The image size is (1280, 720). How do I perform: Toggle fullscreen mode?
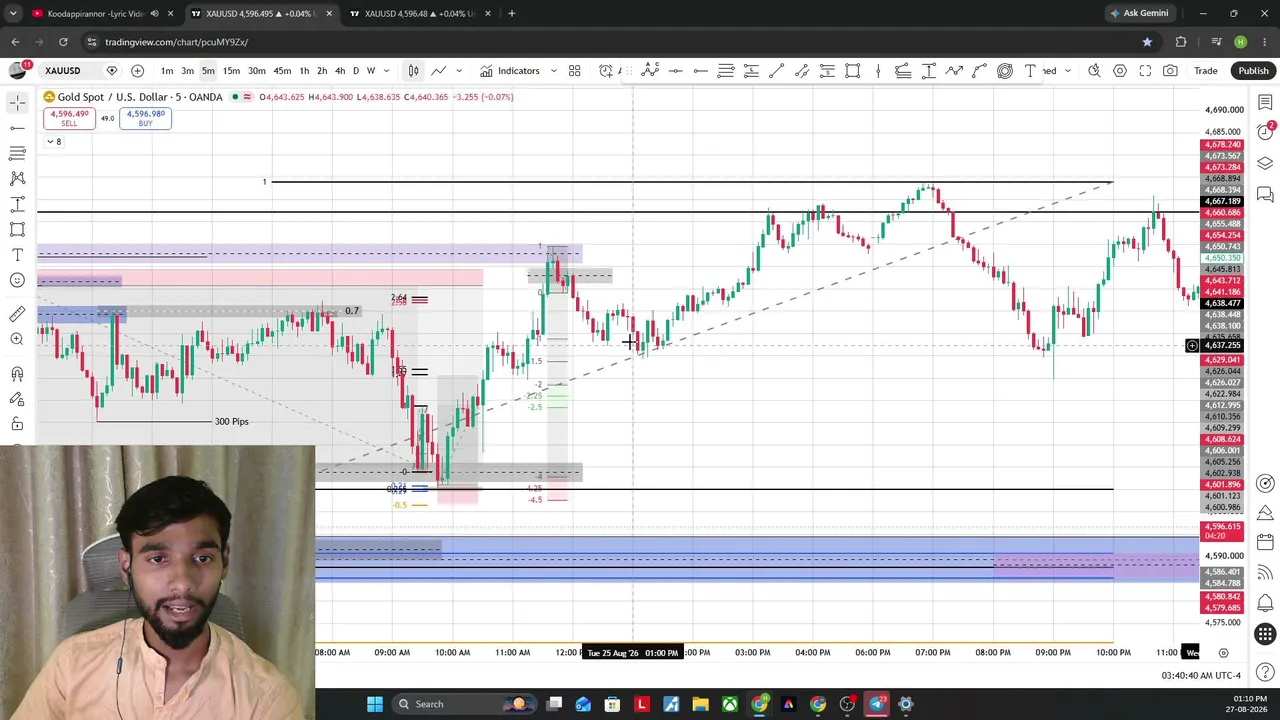click(1145, 71)
